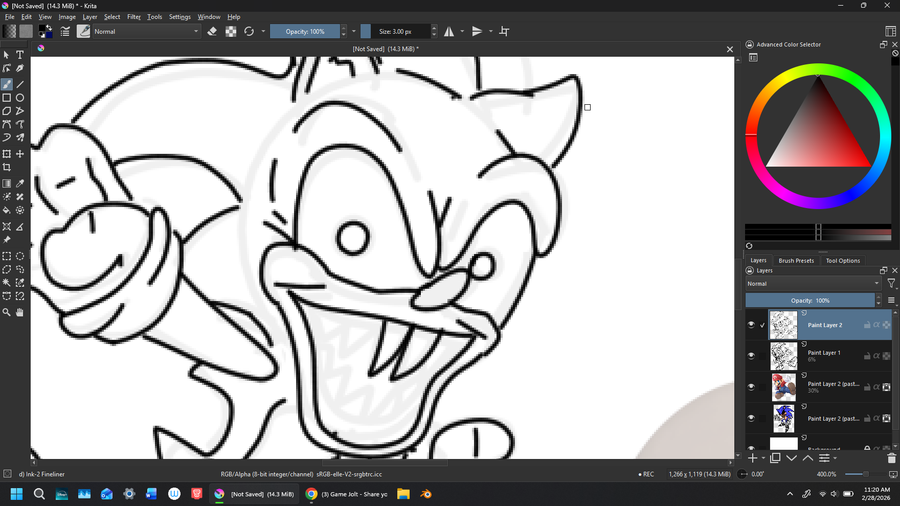Viewport: 900px width, 506px height.
Task: Open the layer filter funnel menu
Action: tap(891, 283)
